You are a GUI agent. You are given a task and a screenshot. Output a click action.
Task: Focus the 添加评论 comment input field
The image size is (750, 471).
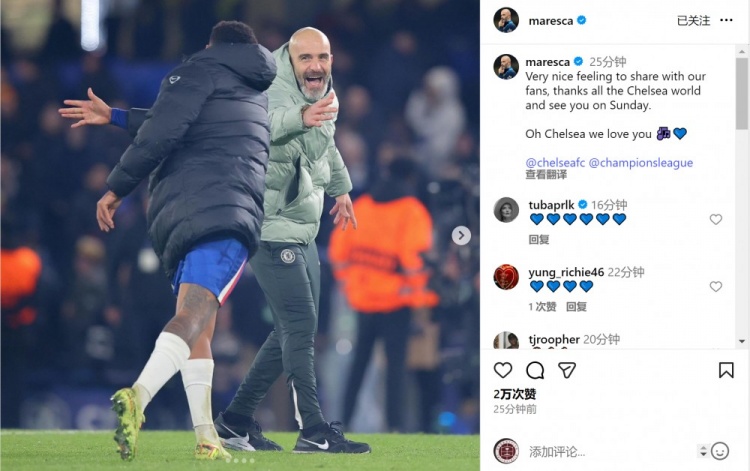(x=612, y=451)
